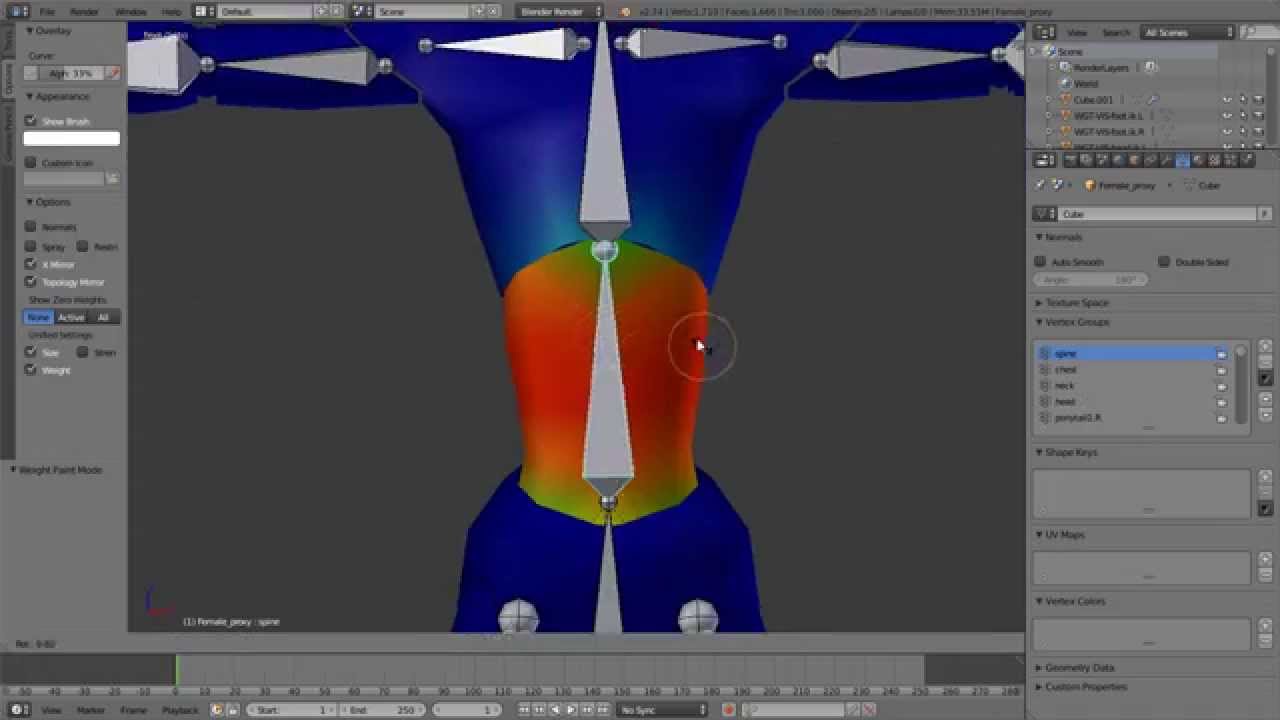This screenshot has height=720, width=1280.
Task: Toggle unified Size checkbox
Action: (x=31, y=352)
